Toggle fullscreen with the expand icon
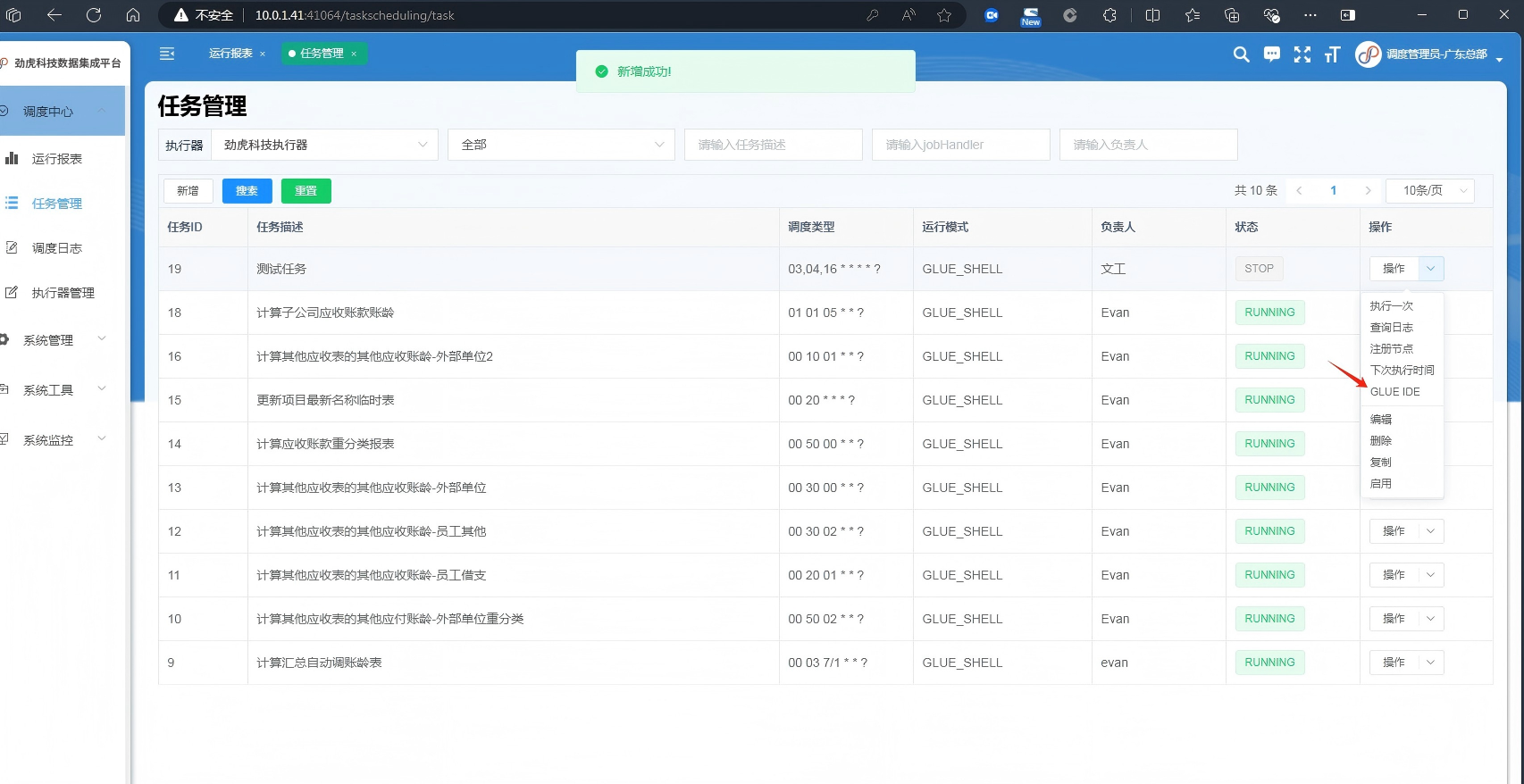Screen dimensions: 1524x784 point(1302,54)
